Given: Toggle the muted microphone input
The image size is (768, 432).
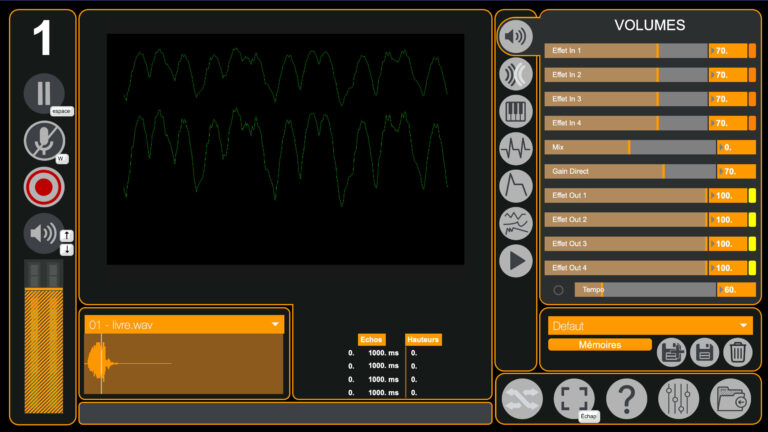Looking at the screenshot, I should [x=43, y=140].
